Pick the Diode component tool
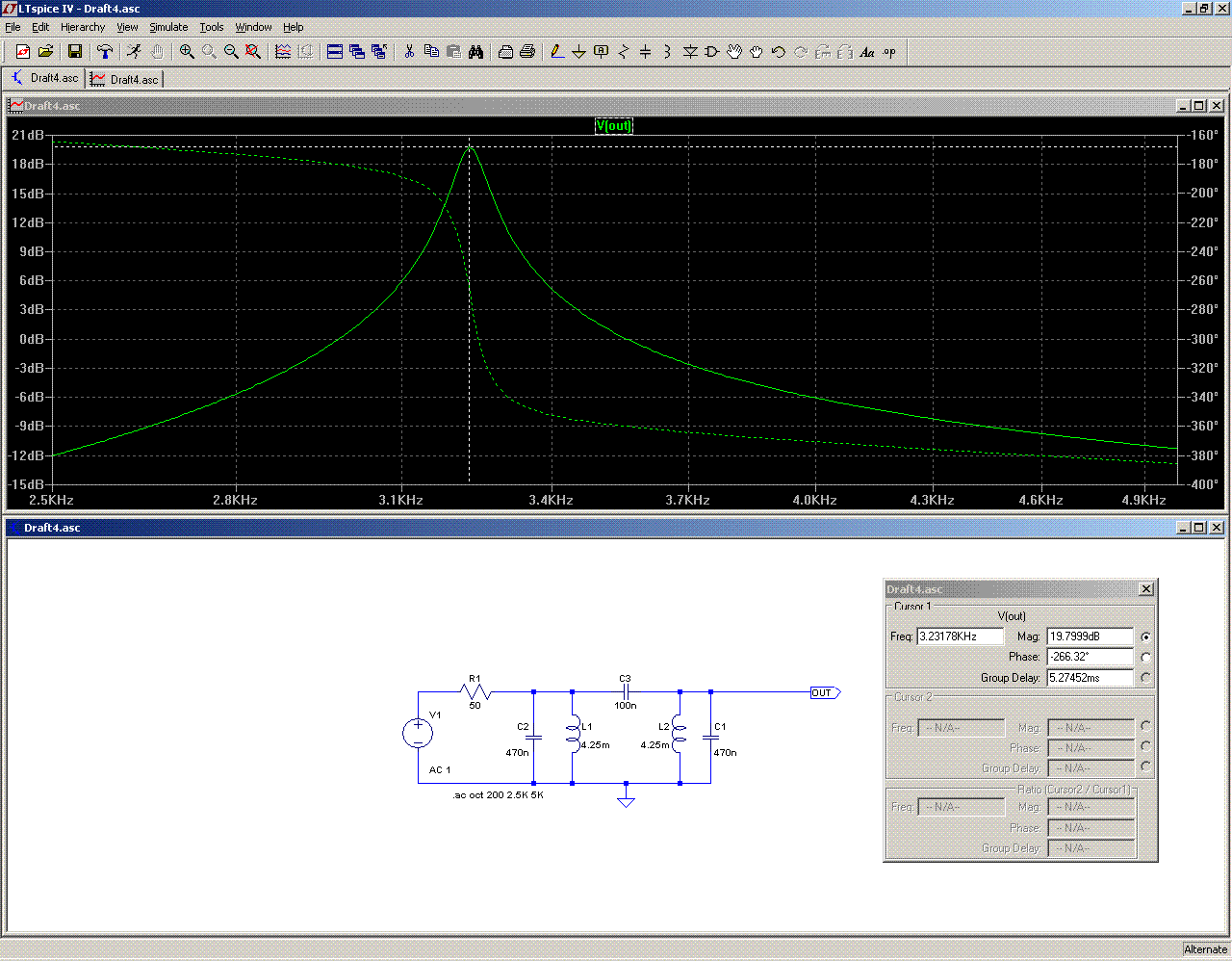1232x961 pixels. tap(690, 52)
